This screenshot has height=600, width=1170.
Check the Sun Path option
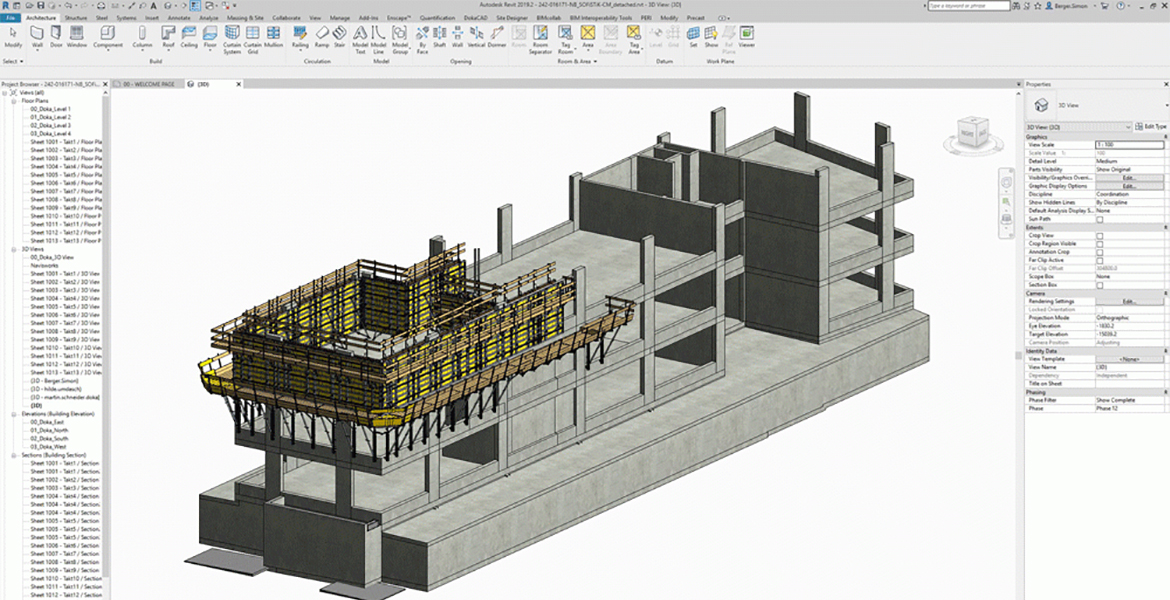tap(1100, 219)
